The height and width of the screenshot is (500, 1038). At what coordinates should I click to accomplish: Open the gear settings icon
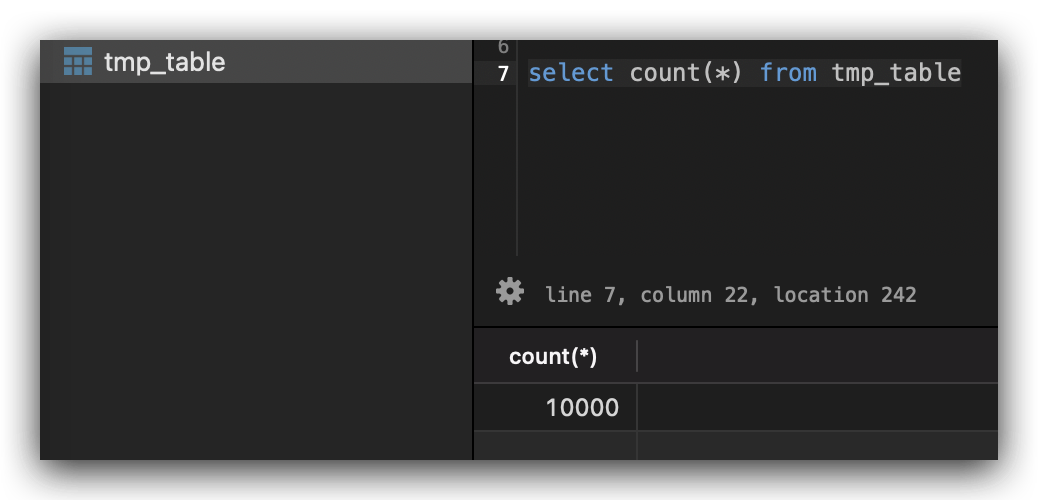point(510,292)
